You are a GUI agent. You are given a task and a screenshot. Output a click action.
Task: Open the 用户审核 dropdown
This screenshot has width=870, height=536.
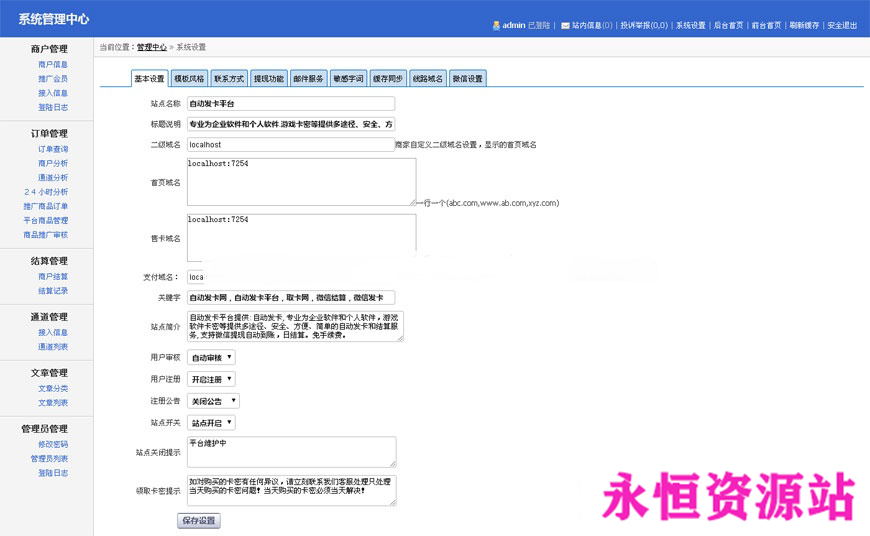point(211,357)
